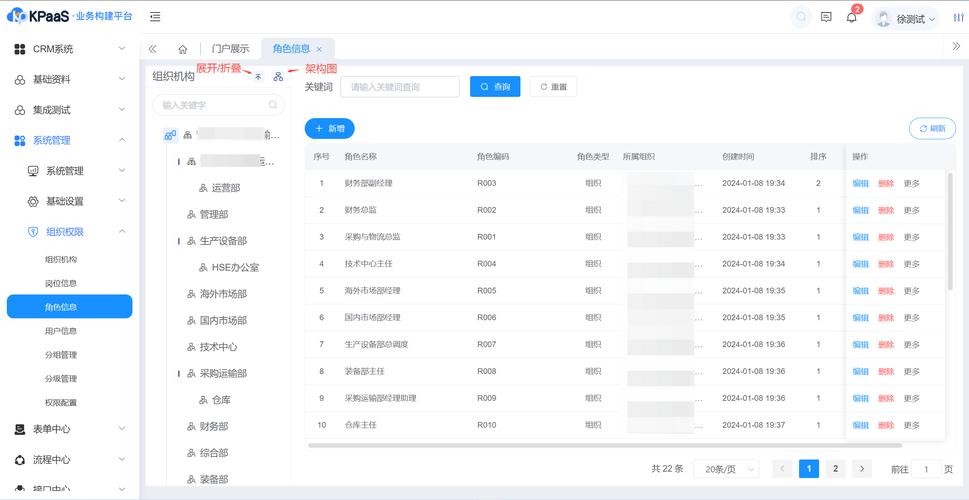Select 运营部 in the org tree
Screen dimensions: 969x500
[x=226, y=188]
